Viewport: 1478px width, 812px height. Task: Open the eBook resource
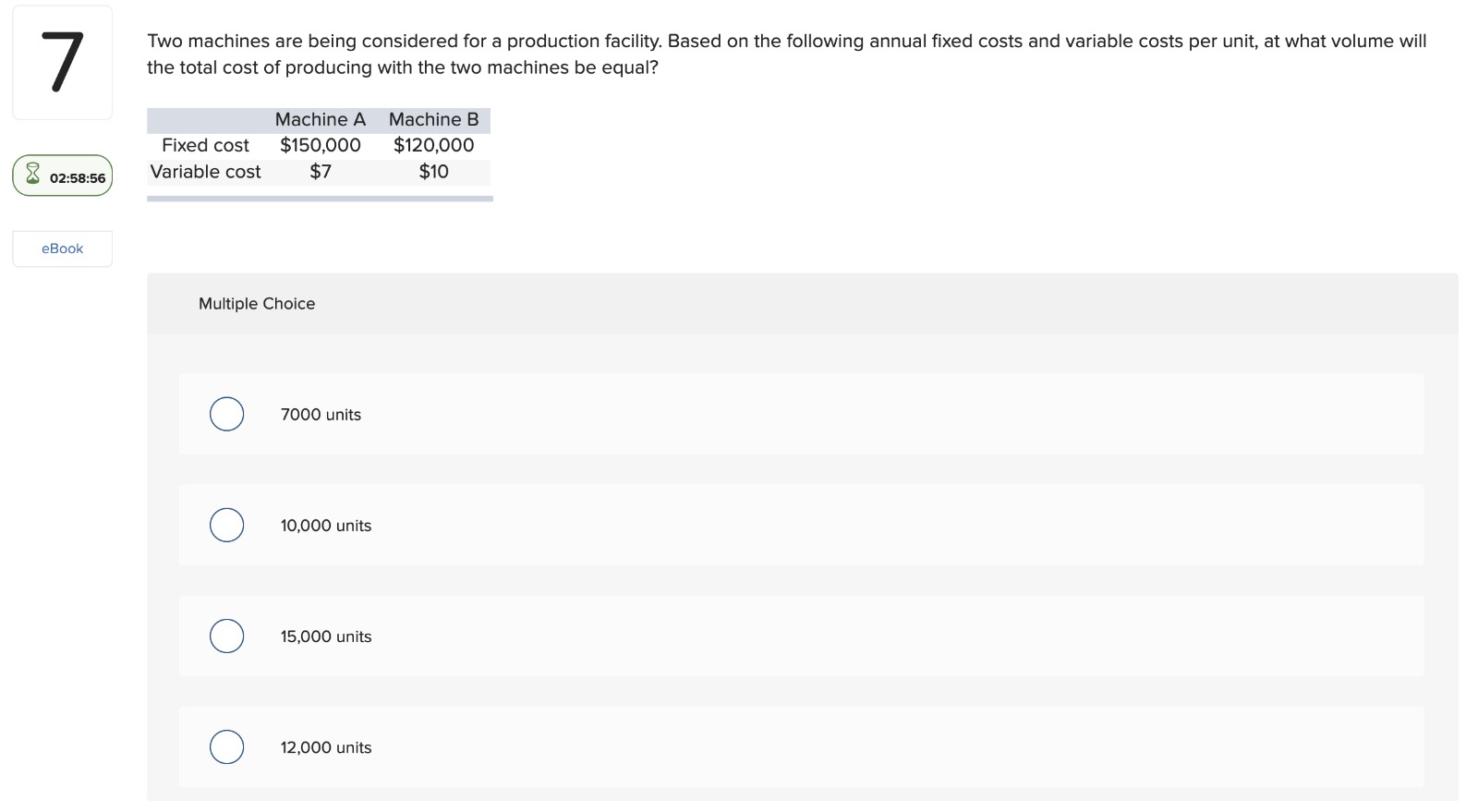61,248
